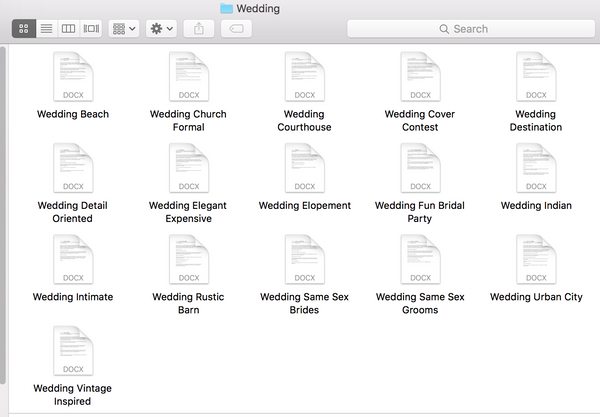Image resolution: width=600 pixels, height=417 pixels.
Task: Click the 'Wedding Detail Oriented' file name
Action: tap(72, 212)
